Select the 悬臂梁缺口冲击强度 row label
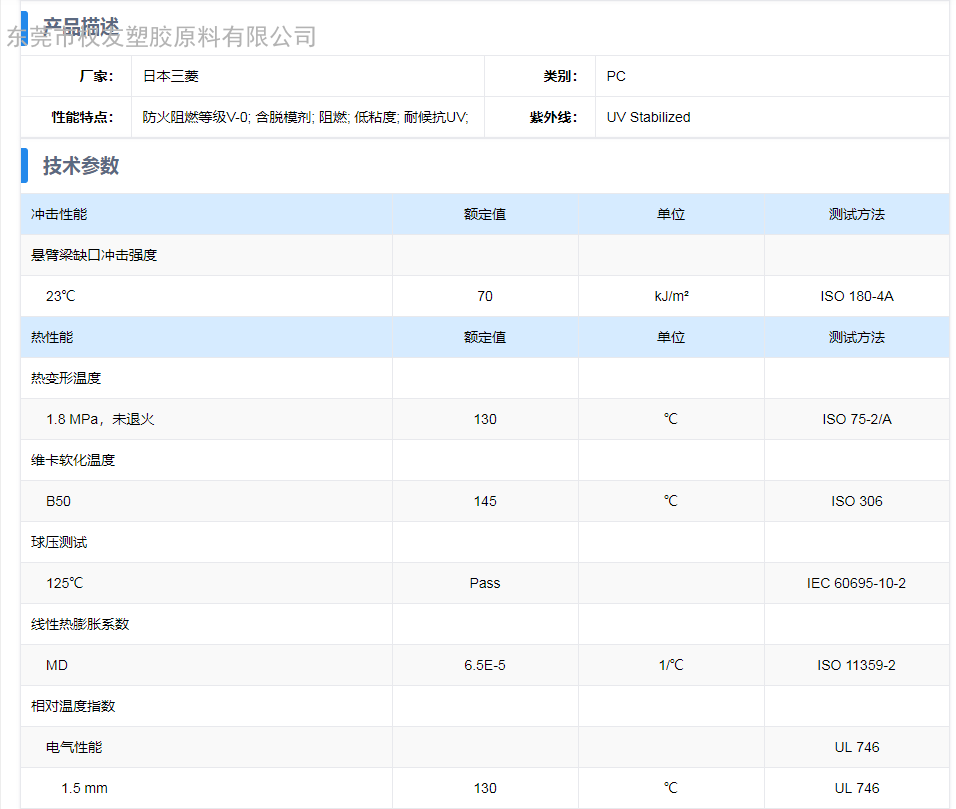The width and height of the screenshot is (956, 809). pyautogui.click(x=94, y=255)
